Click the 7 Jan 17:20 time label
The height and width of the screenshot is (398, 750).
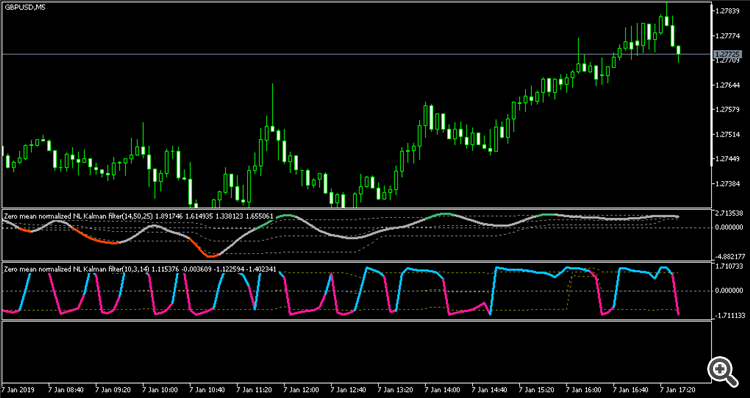tap(678, 390)
